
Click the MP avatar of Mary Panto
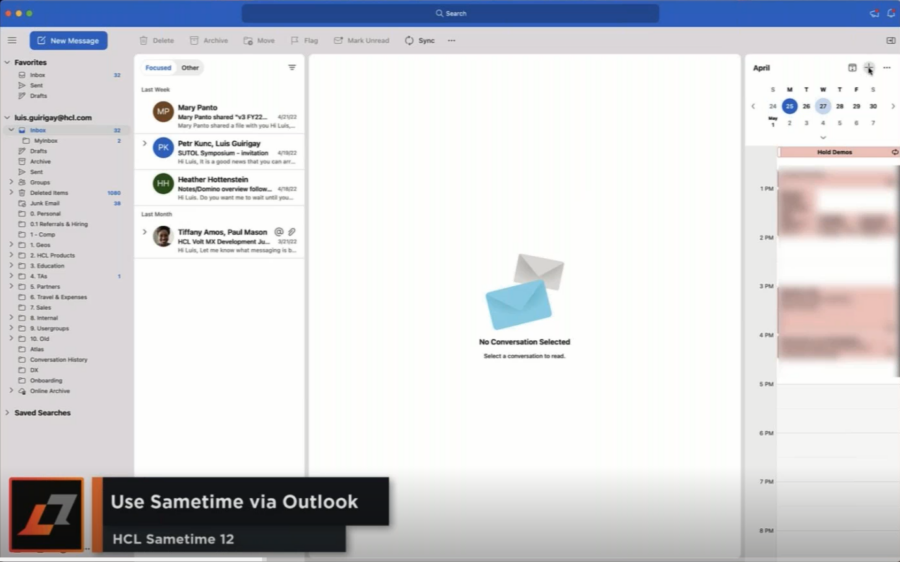(x=163, y=111)
